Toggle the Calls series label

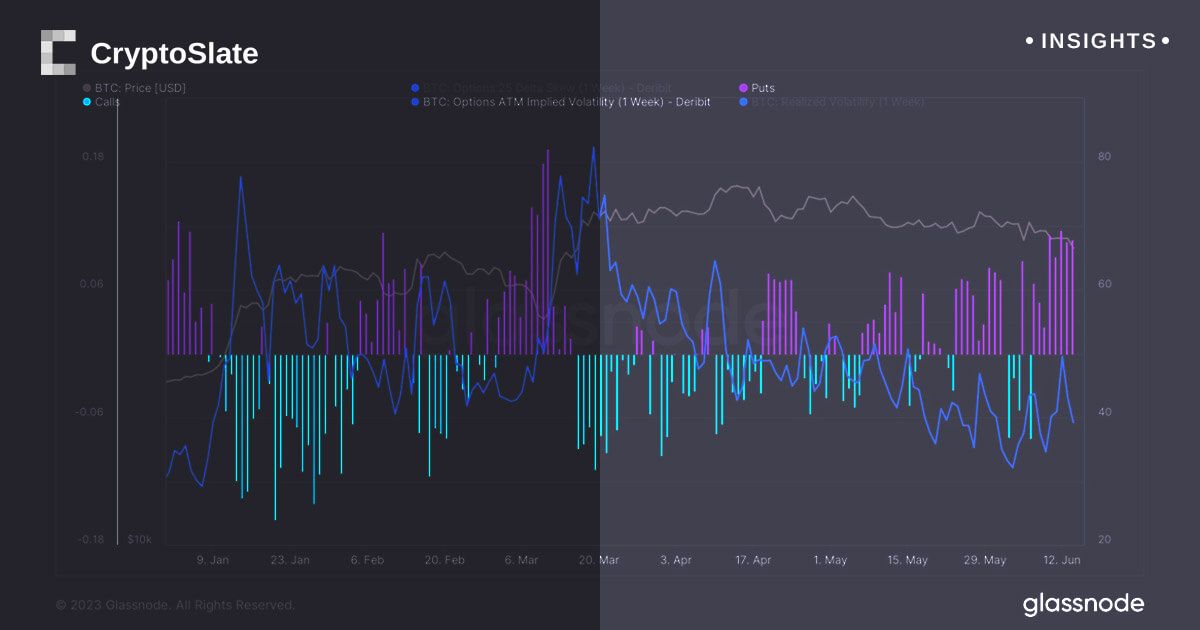pyautogui.click(x=108, y=102)
